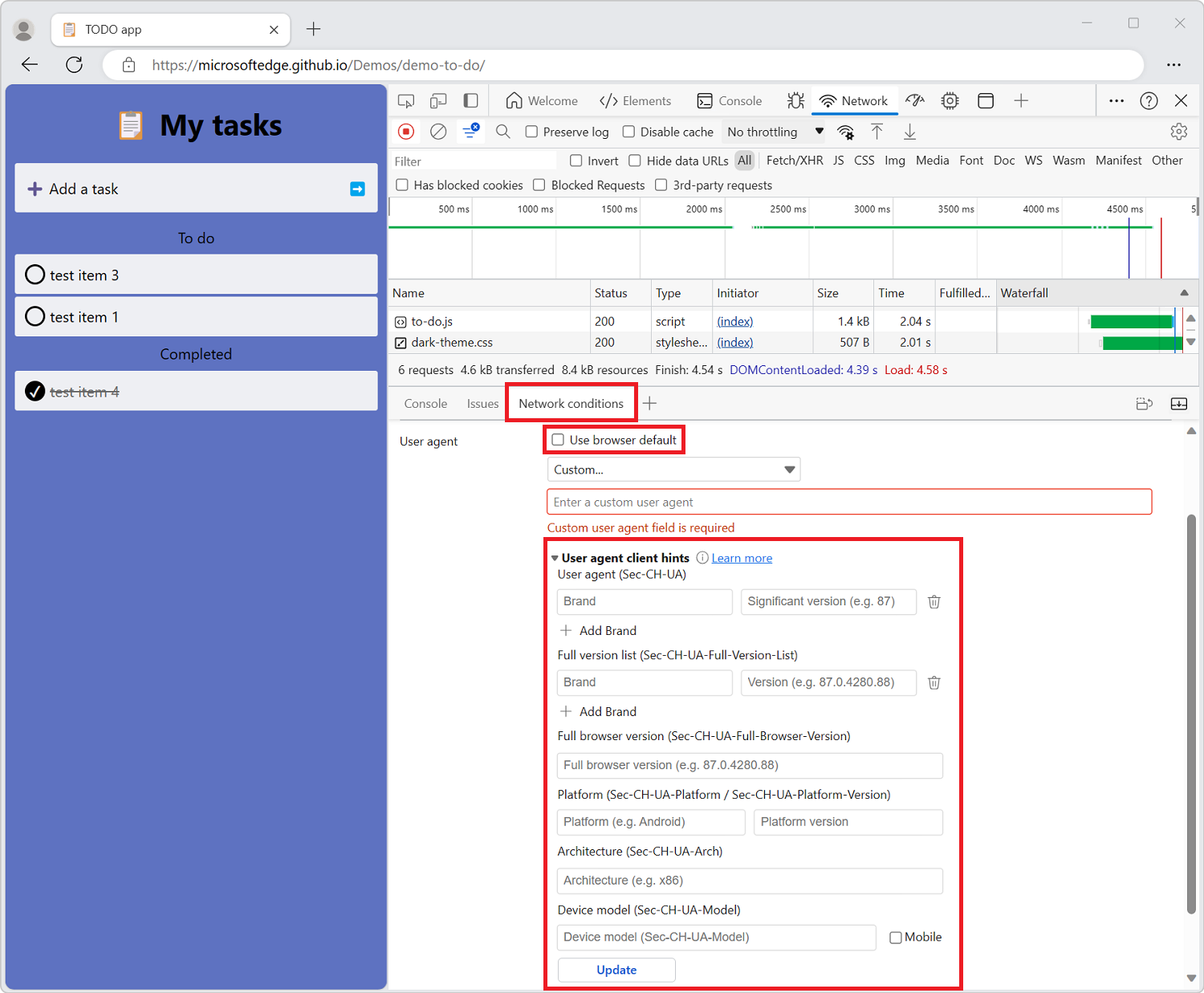Click the Update client hints button

pyautogui.click(x=616, y=970)
